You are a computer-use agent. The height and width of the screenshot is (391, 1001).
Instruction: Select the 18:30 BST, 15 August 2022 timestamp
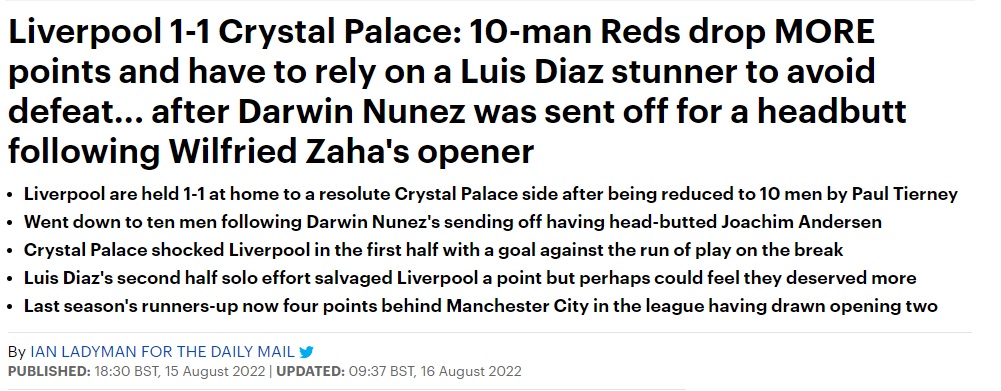point(181,371)
